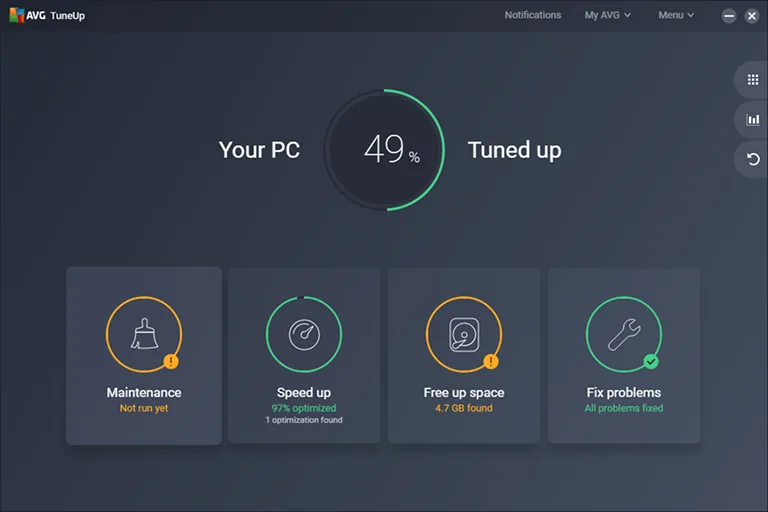Click the chevron next to Menu
Image resolution: width=768 pixels, height=512 pixels.
coord(691,15)
